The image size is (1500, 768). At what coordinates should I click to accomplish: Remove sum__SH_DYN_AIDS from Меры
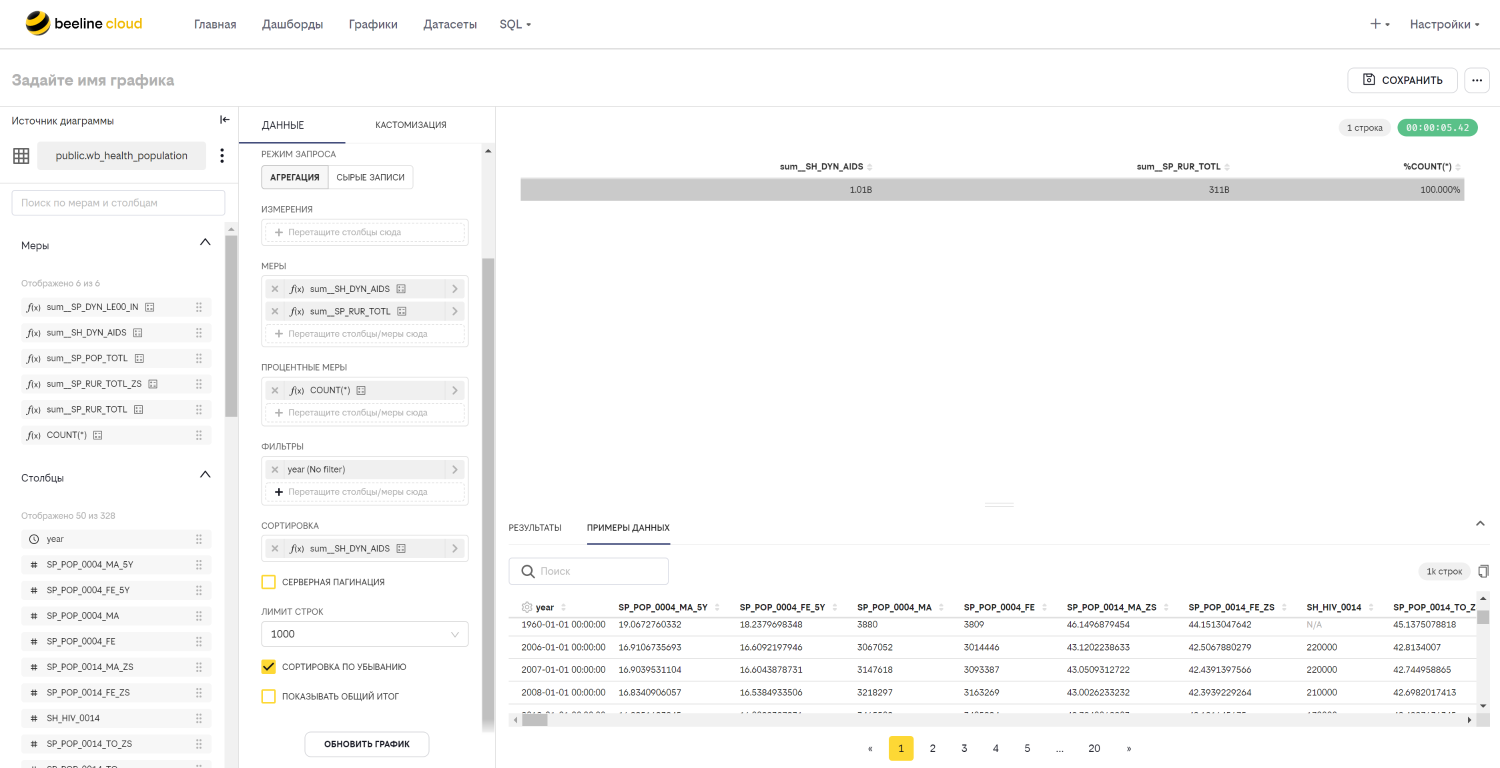(275, 289)
